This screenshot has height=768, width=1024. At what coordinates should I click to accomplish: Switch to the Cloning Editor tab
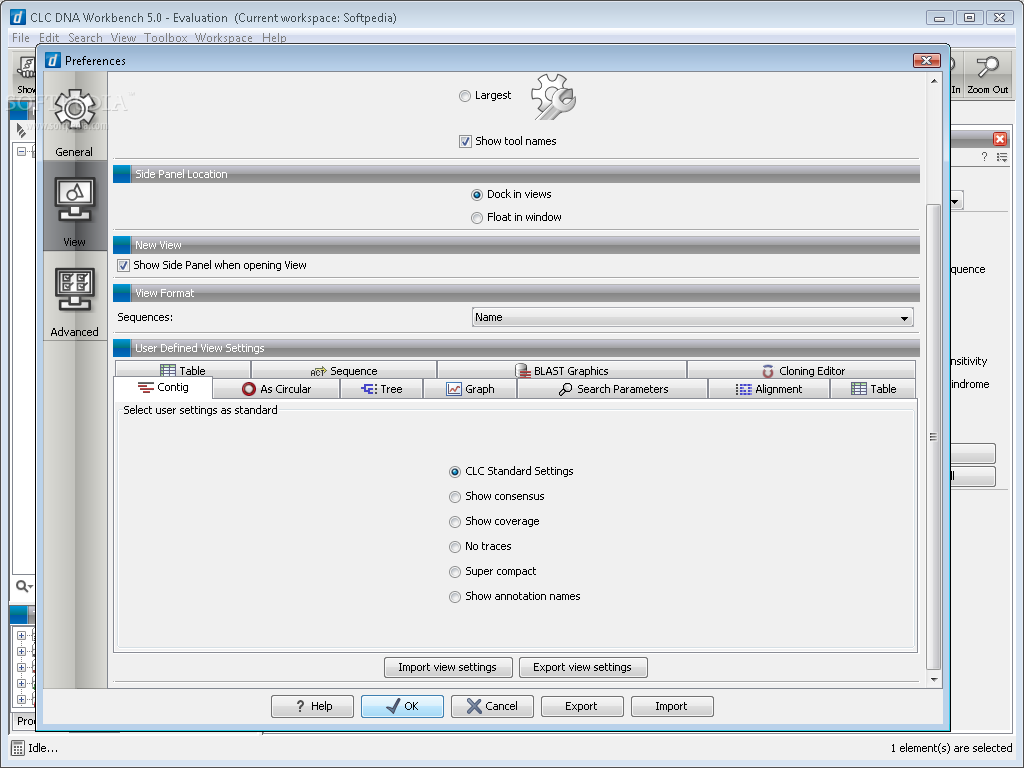[x=802, y=370]
